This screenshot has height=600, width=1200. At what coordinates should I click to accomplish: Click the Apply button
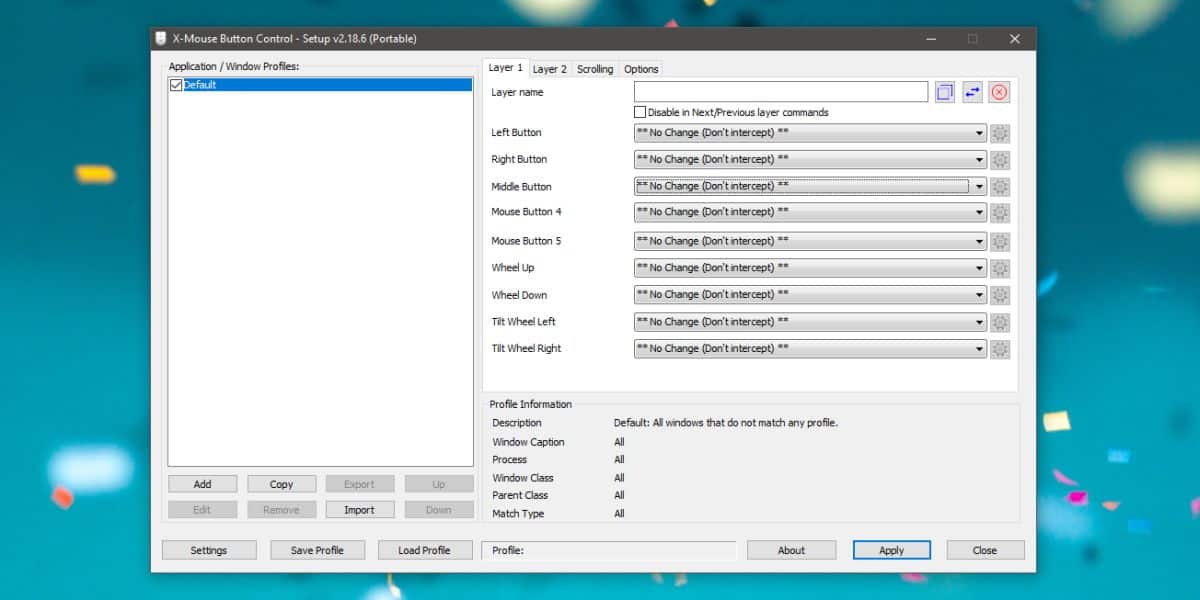(x=892, y=550)
